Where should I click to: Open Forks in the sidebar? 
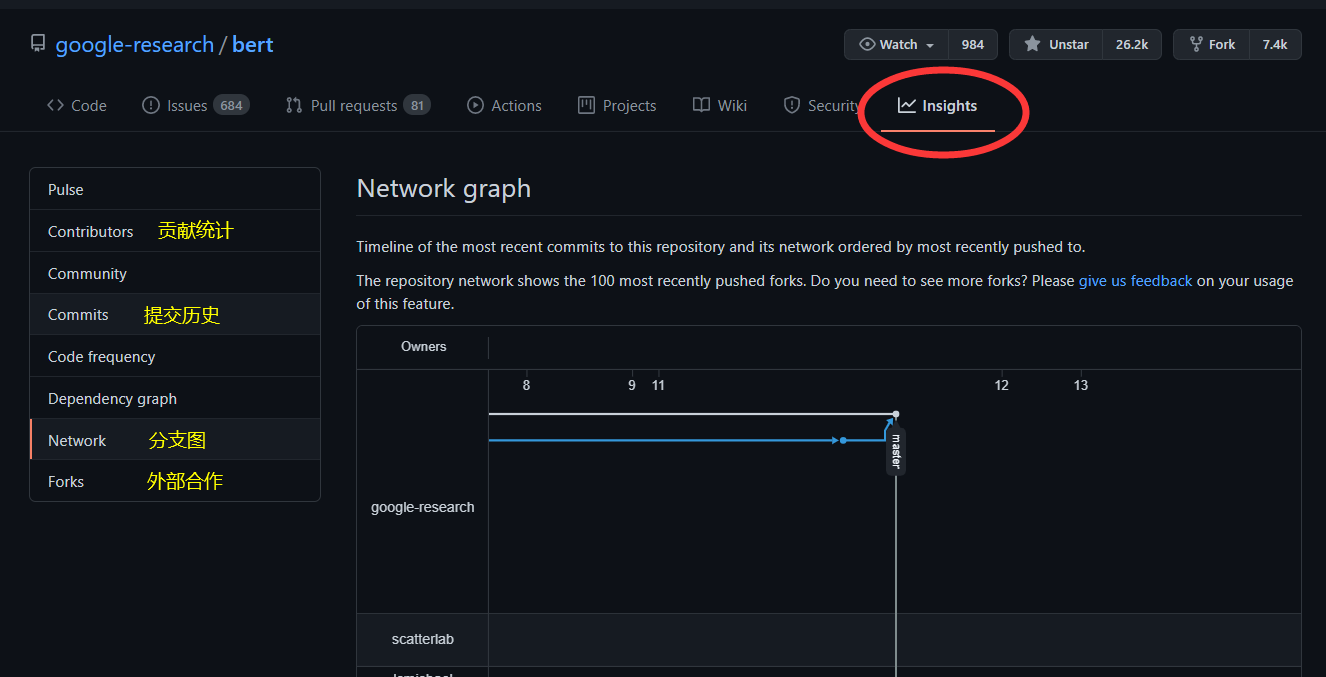175,481
